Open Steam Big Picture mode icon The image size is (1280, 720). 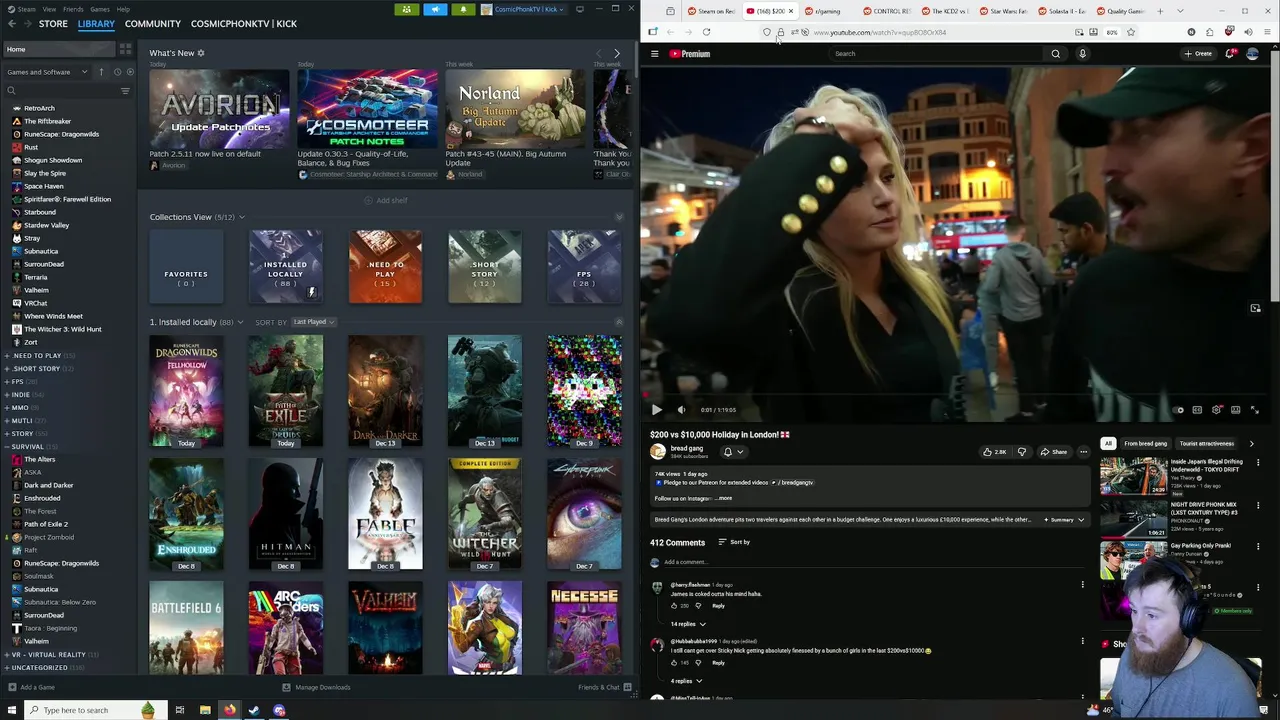tap(580, 9)
